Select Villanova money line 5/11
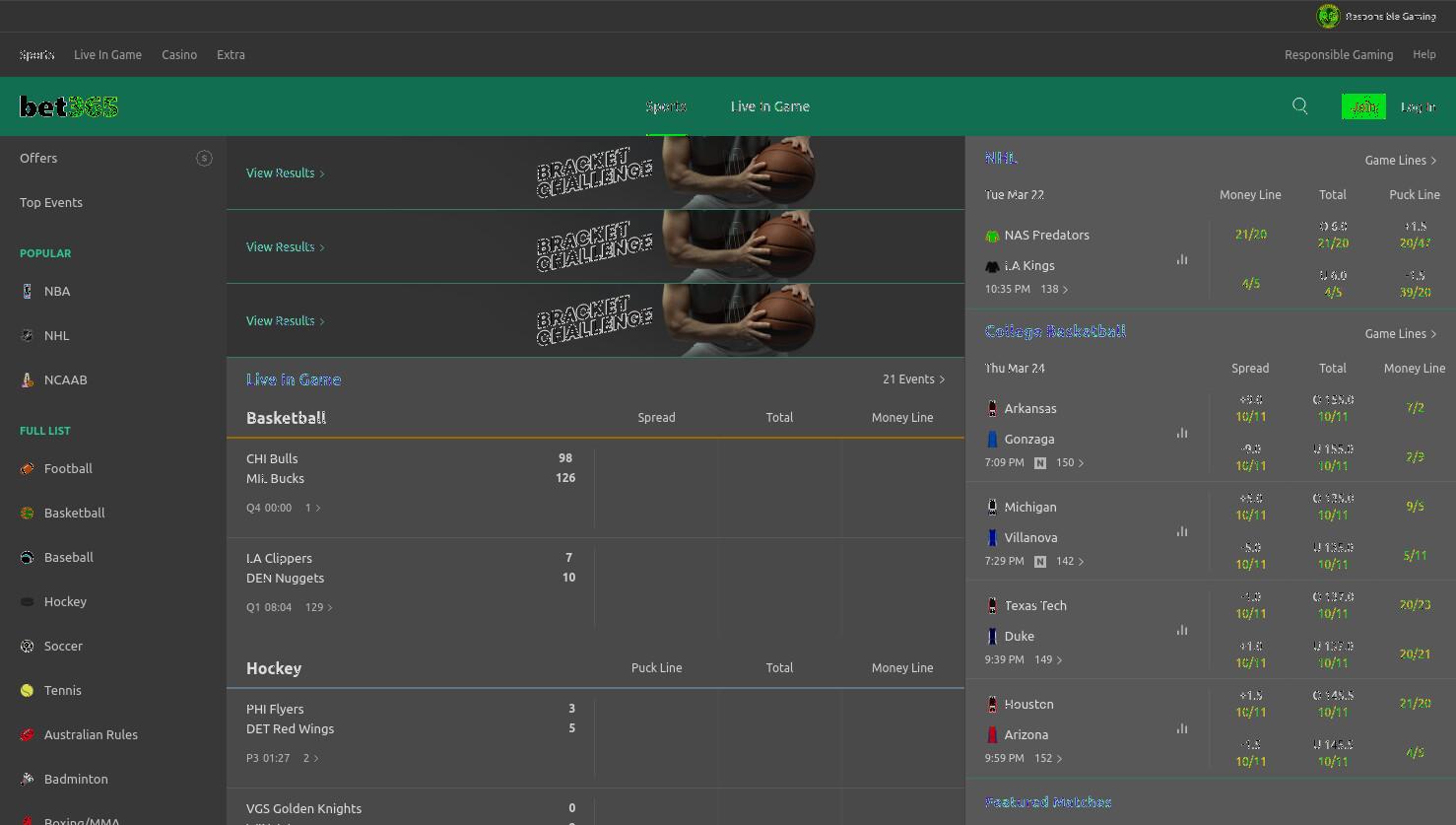This screenshot has height=825, width=1456. (x=1415, y=555)
